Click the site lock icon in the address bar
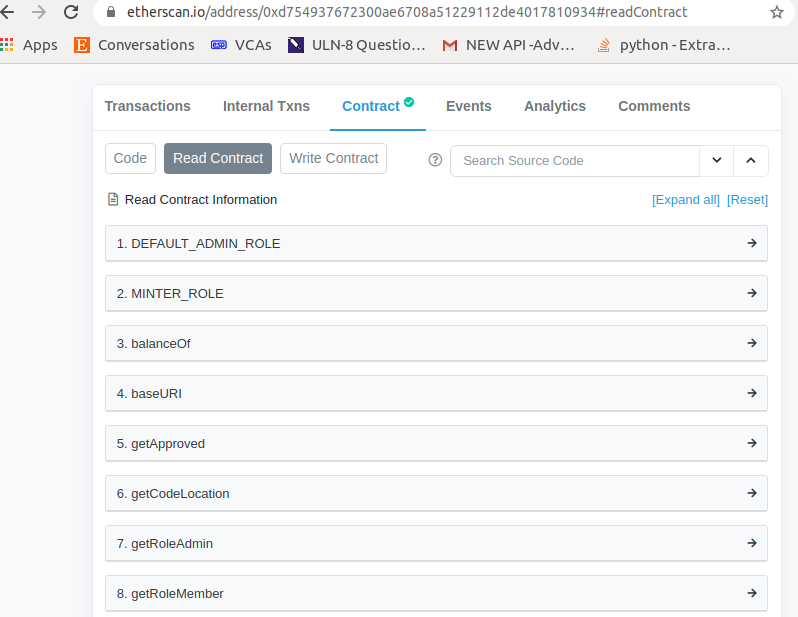The image size is (798, 617). pyautogui.click(x=111, y=12)
